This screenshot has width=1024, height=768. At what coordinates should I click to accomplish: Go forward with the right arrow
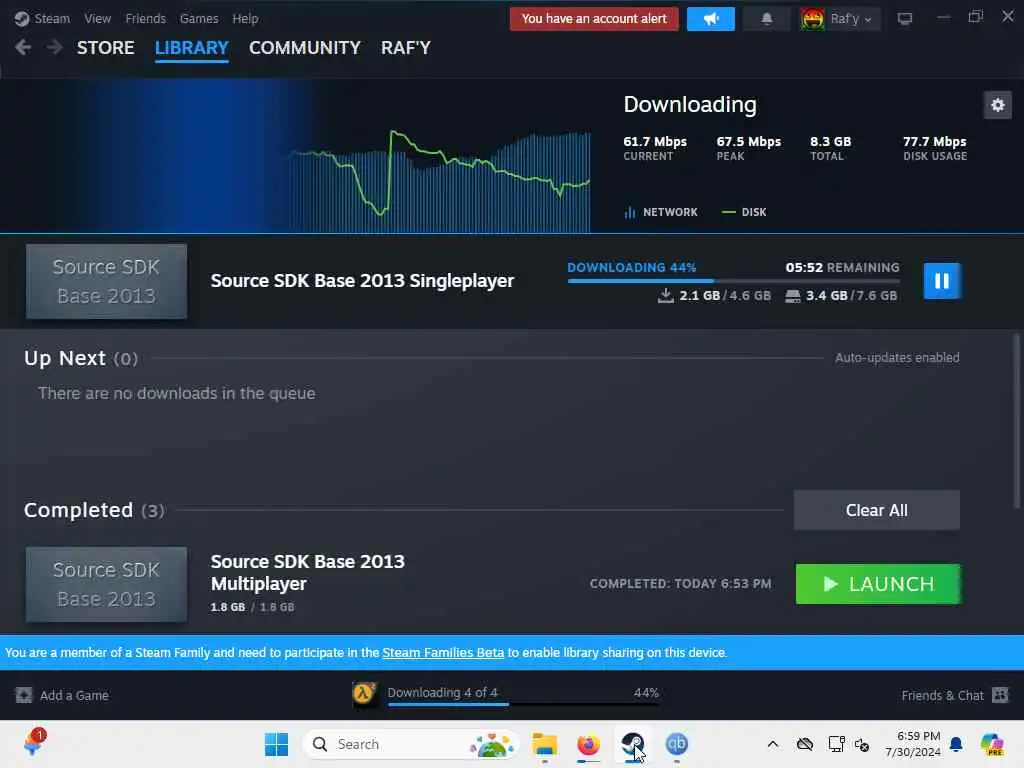(x=54, y=47)
